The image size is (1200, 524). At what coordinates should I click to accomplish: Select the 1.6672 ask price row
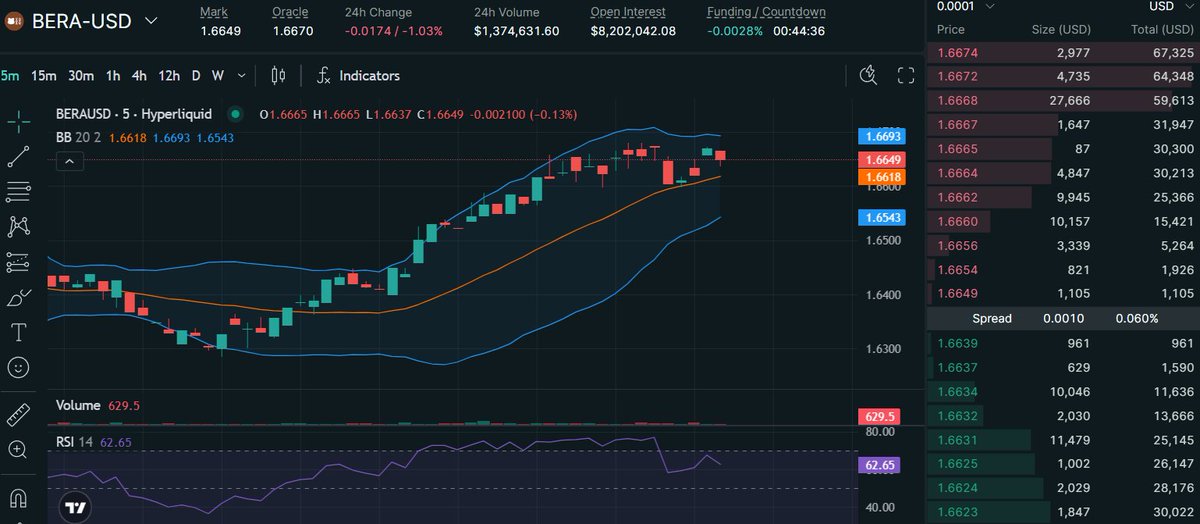point(1063,76)
